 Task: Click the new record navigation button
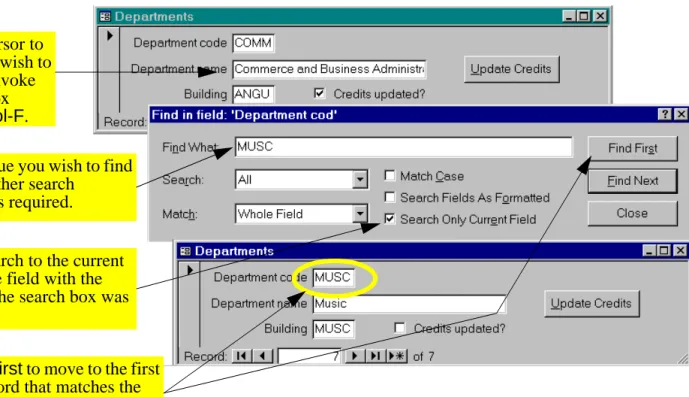(397, 356)
